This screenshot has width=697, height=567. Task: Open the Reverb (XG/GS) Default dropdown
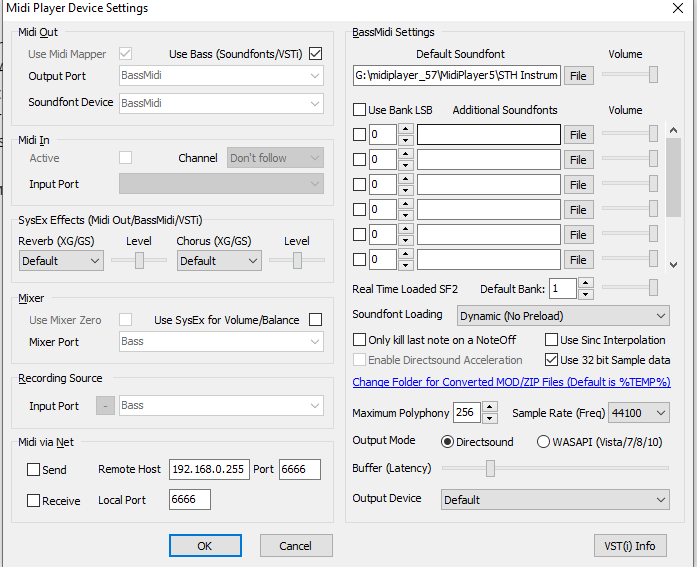point(61,260)
